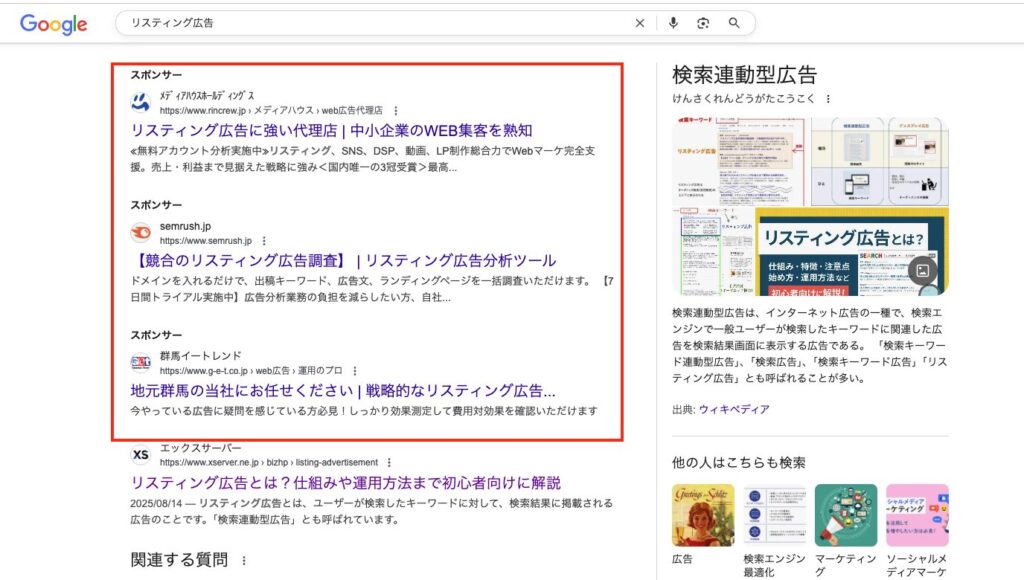Click the Google logo
Screen dimensions: 1024x580
(54, 24)
